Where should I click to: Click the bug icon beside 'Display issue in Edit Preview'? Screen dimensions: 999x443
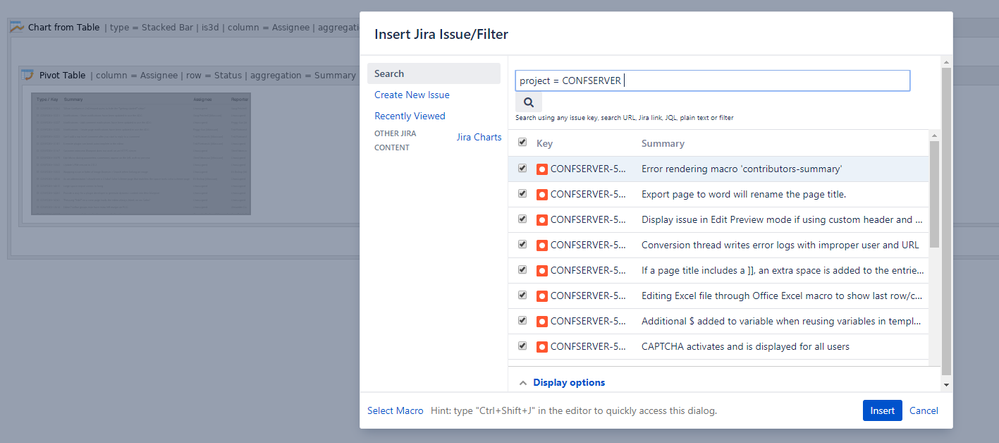(x=542, y=220)
